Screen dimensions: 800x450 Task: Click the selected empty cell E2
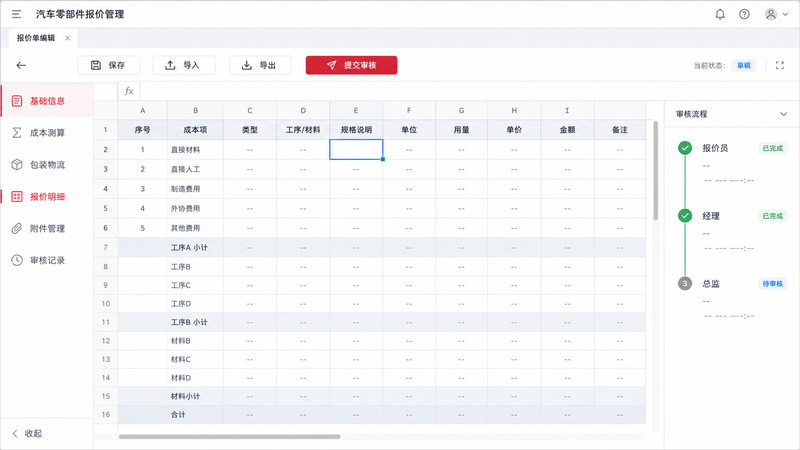[x=356, y=149]
